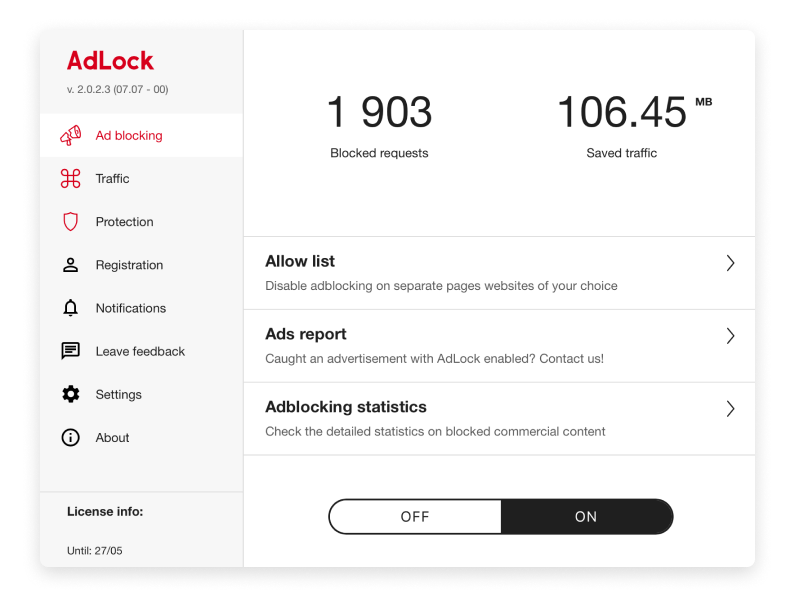Go to the Protection menu item
Screen dimensions: 795x597
coord(141,222)
